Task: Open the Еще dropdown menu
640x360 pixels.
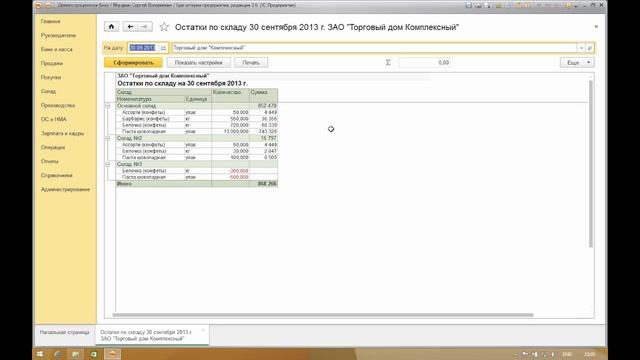Action: coord(577,62)
